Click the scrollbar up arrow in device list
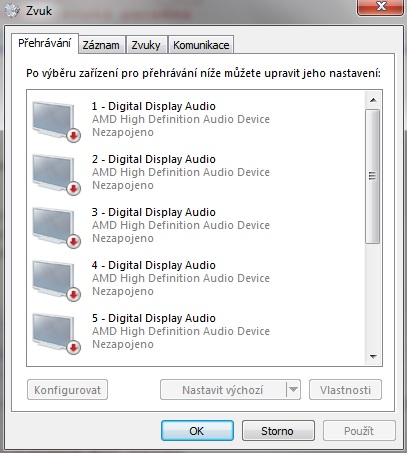 pyautogui.click(x=373, y=100)
